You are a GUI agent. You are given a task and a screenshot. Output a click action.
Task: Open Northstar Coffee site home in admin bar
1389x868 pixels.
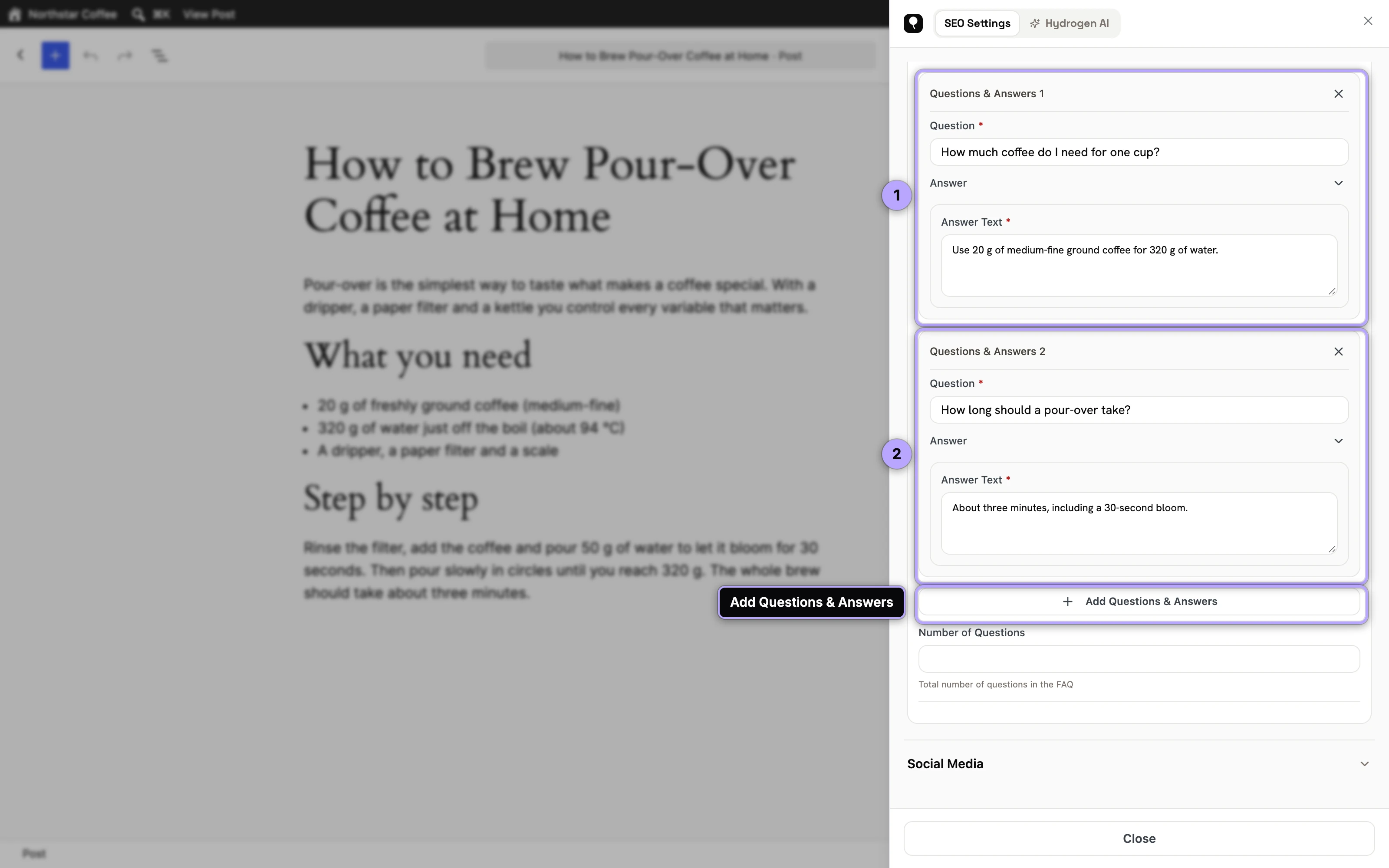pyautogui.click(x=63, y=14)
